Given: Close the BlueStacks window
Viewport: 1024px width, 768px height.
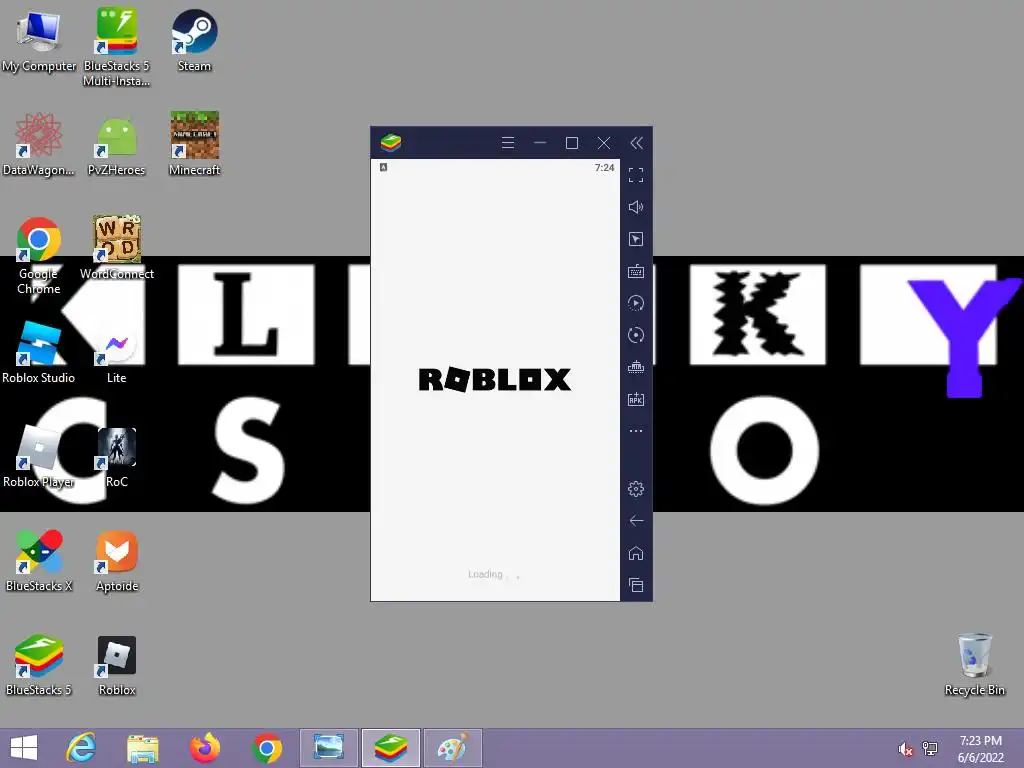Looking at the screenshot, I should tap(604, 143).
